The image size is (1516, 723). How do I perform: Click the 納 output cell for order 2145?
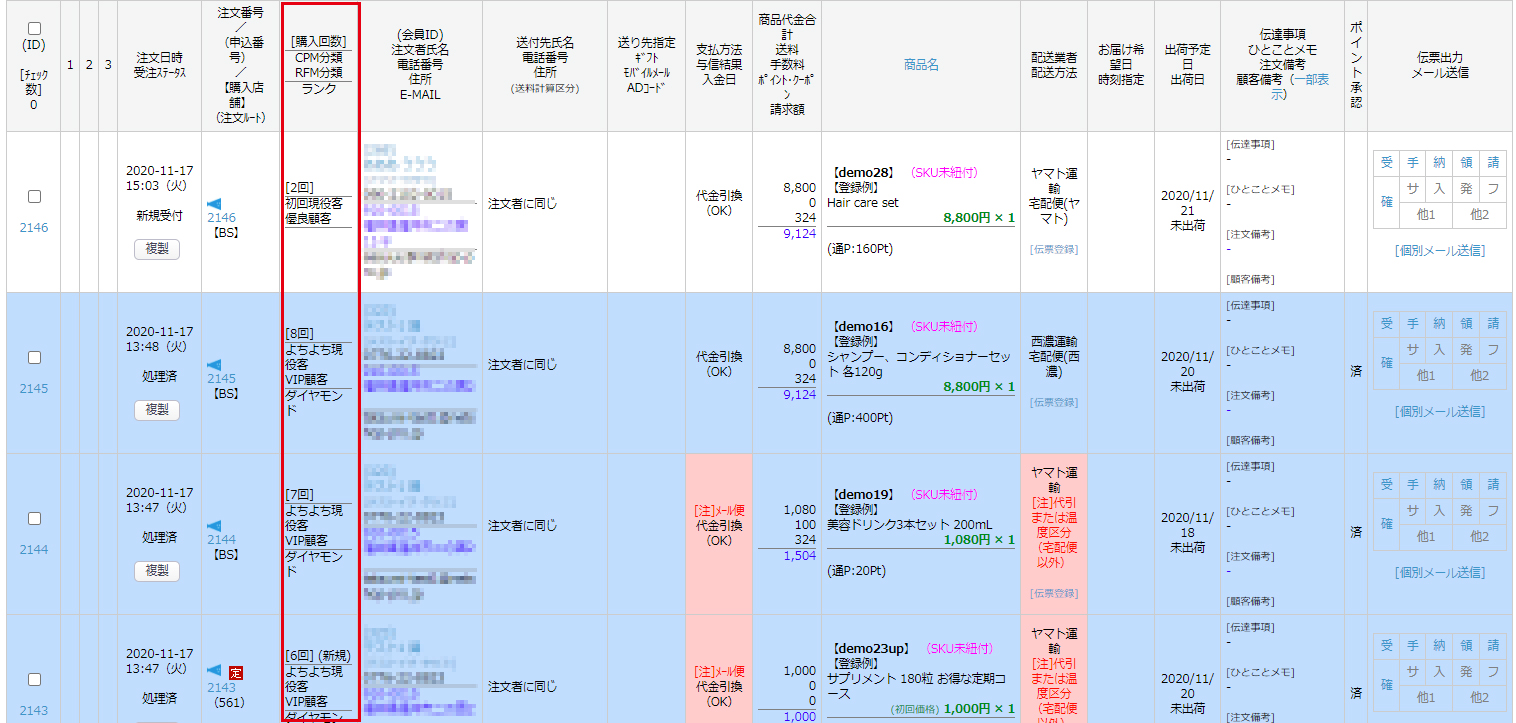click(x=1439, y=323)
